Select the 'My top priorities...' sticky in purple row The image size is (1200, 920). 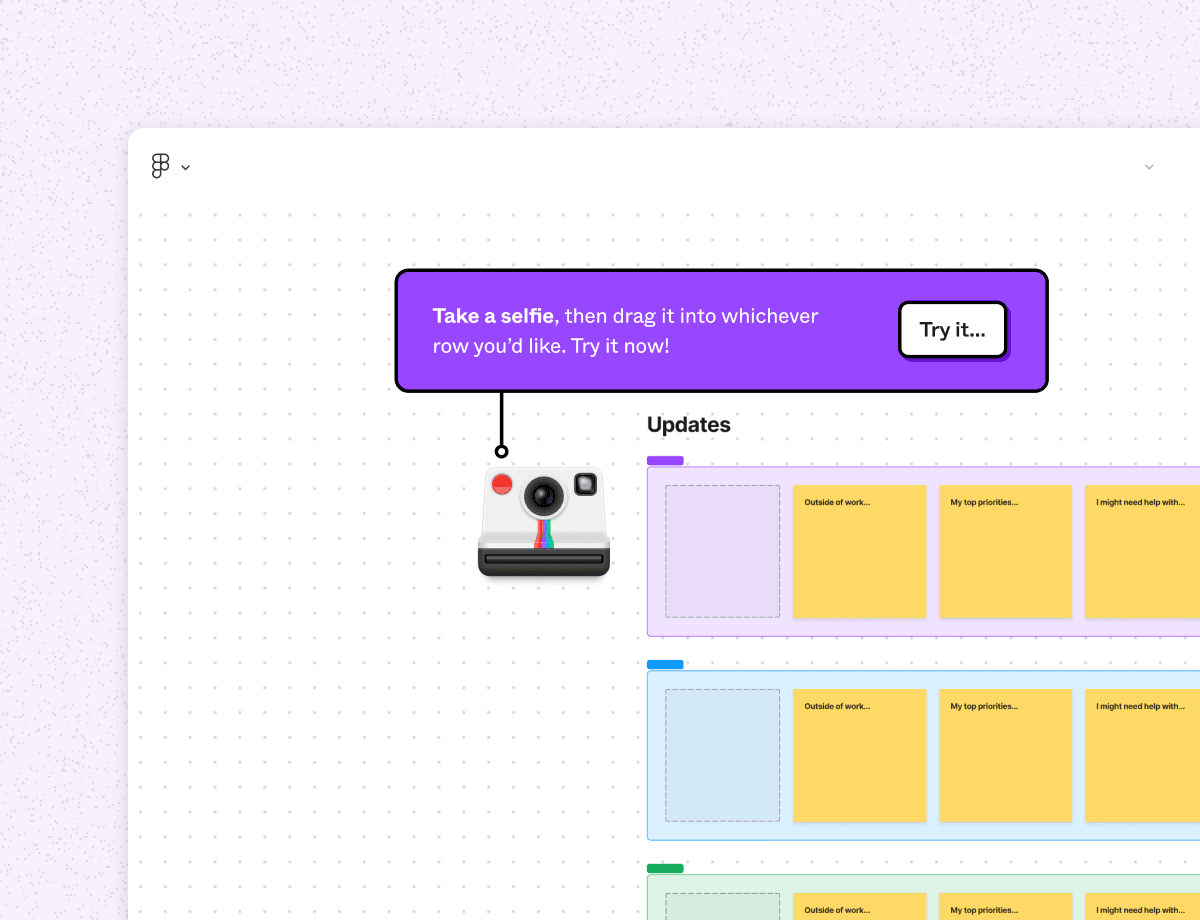point(1005,551)
